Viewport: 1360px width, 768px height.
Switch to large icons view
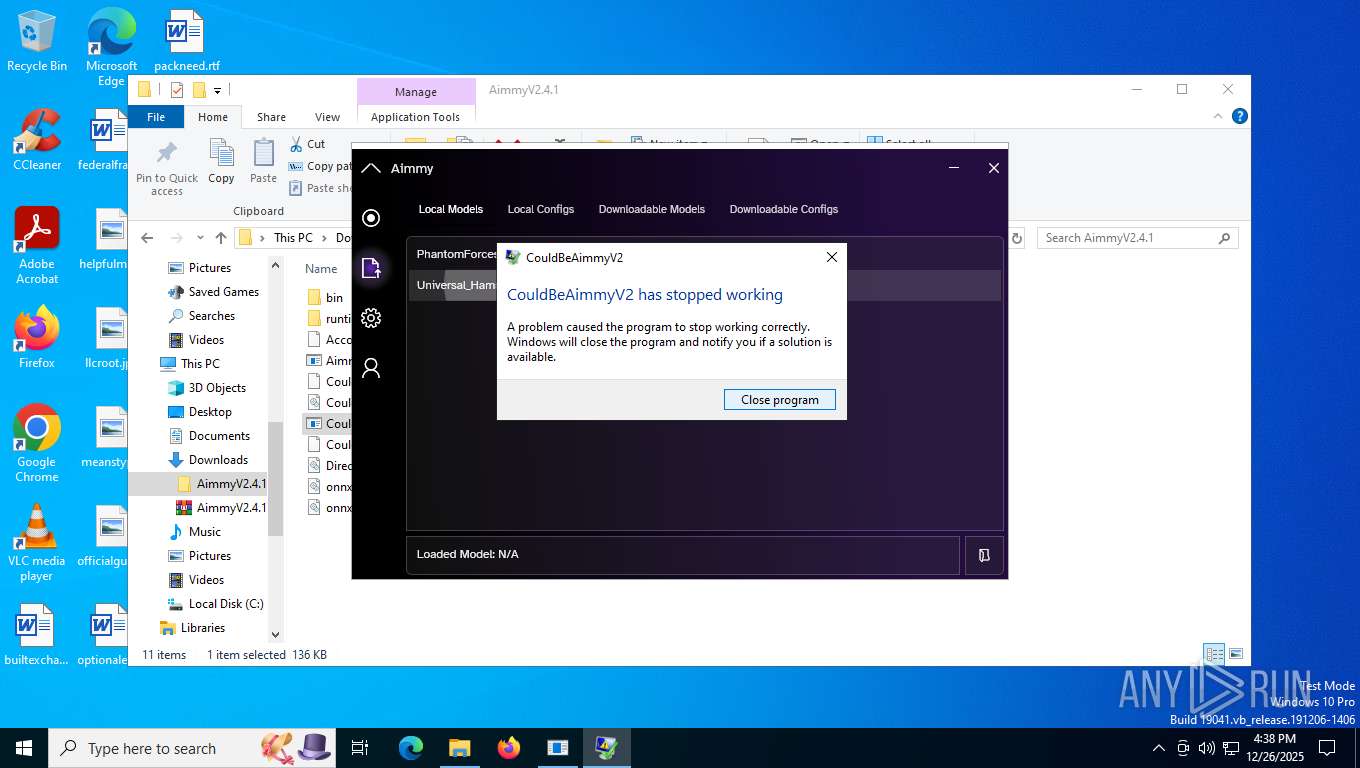coord(1237,655)
